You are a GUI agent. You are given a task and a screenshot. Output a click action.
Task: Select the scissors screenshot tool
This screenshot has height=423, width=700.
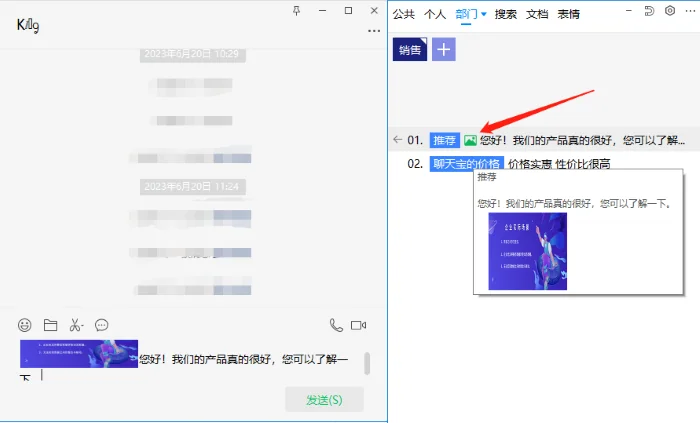pos(76,325)
